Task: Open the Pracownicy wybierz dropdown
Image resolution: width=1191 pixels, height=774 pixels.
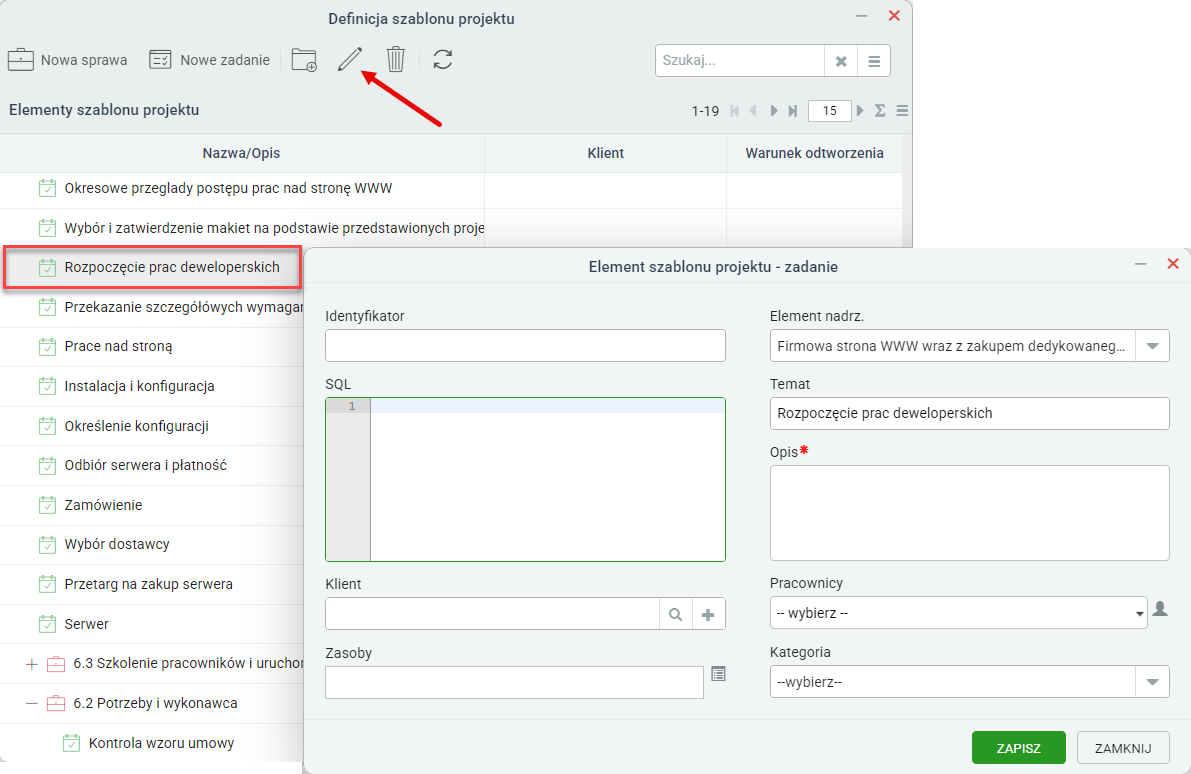Action: (959, 613)
